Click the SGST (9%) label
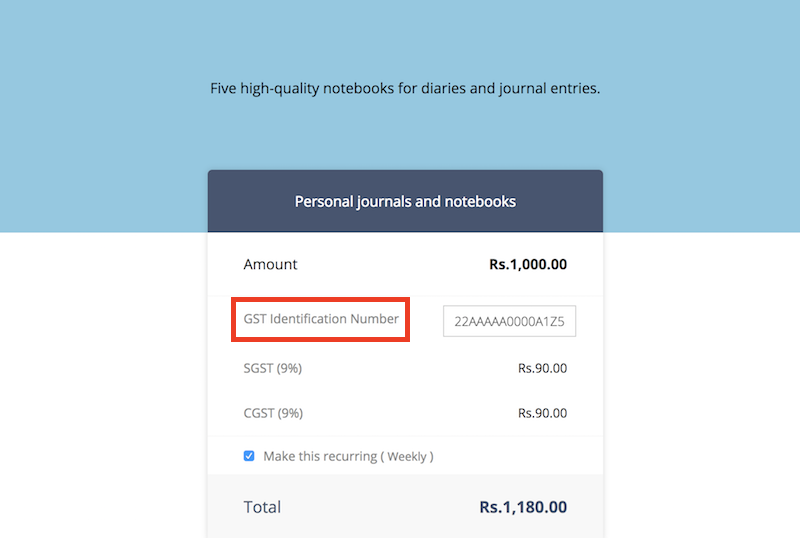Viewport: 800px width, 538px height. pos(272,368)
